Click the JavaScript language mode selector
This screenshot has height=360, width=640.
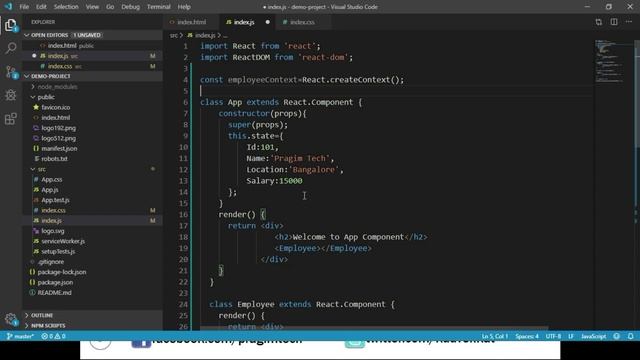click(x=593, y=336)
